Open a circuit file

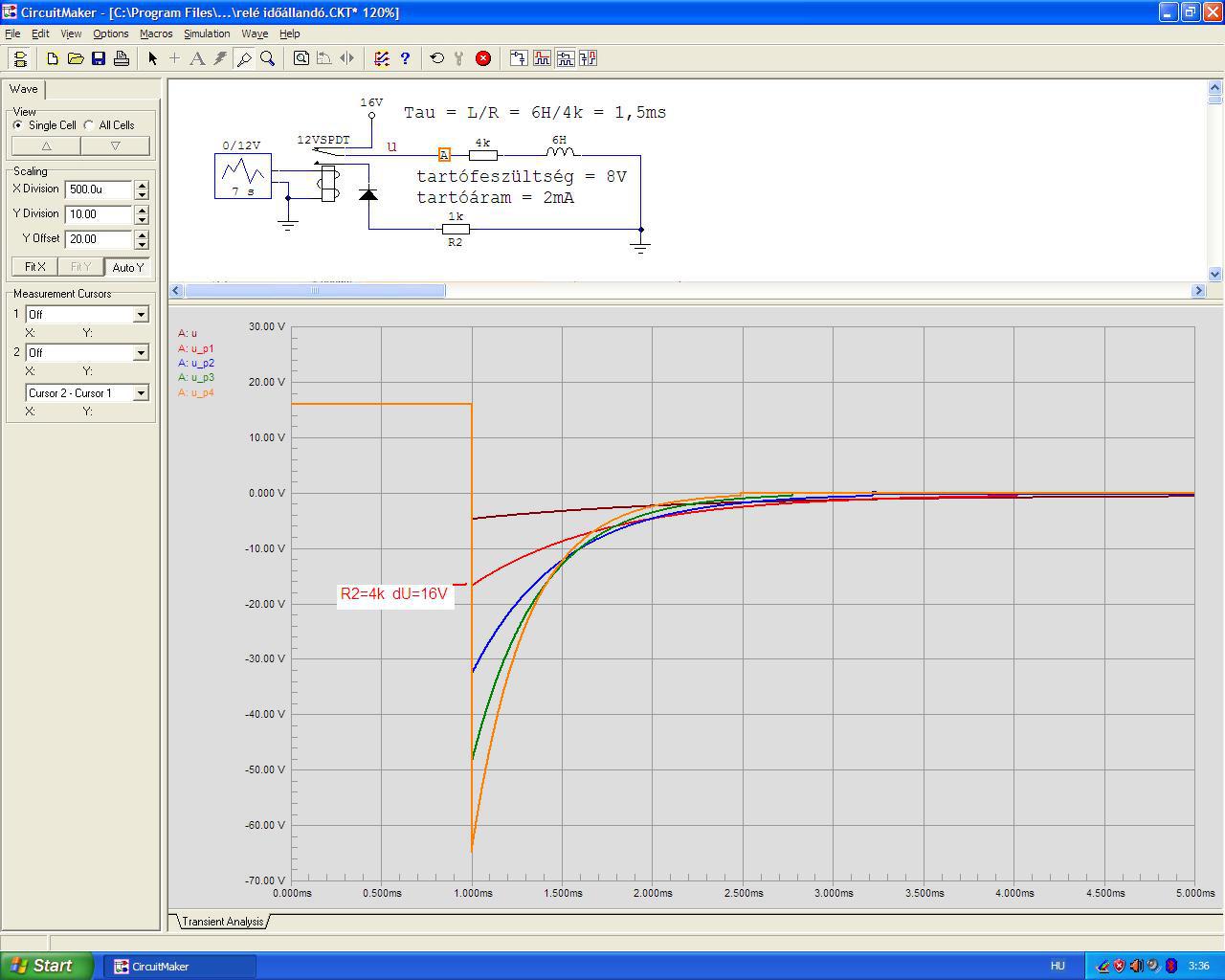point(76,58)
